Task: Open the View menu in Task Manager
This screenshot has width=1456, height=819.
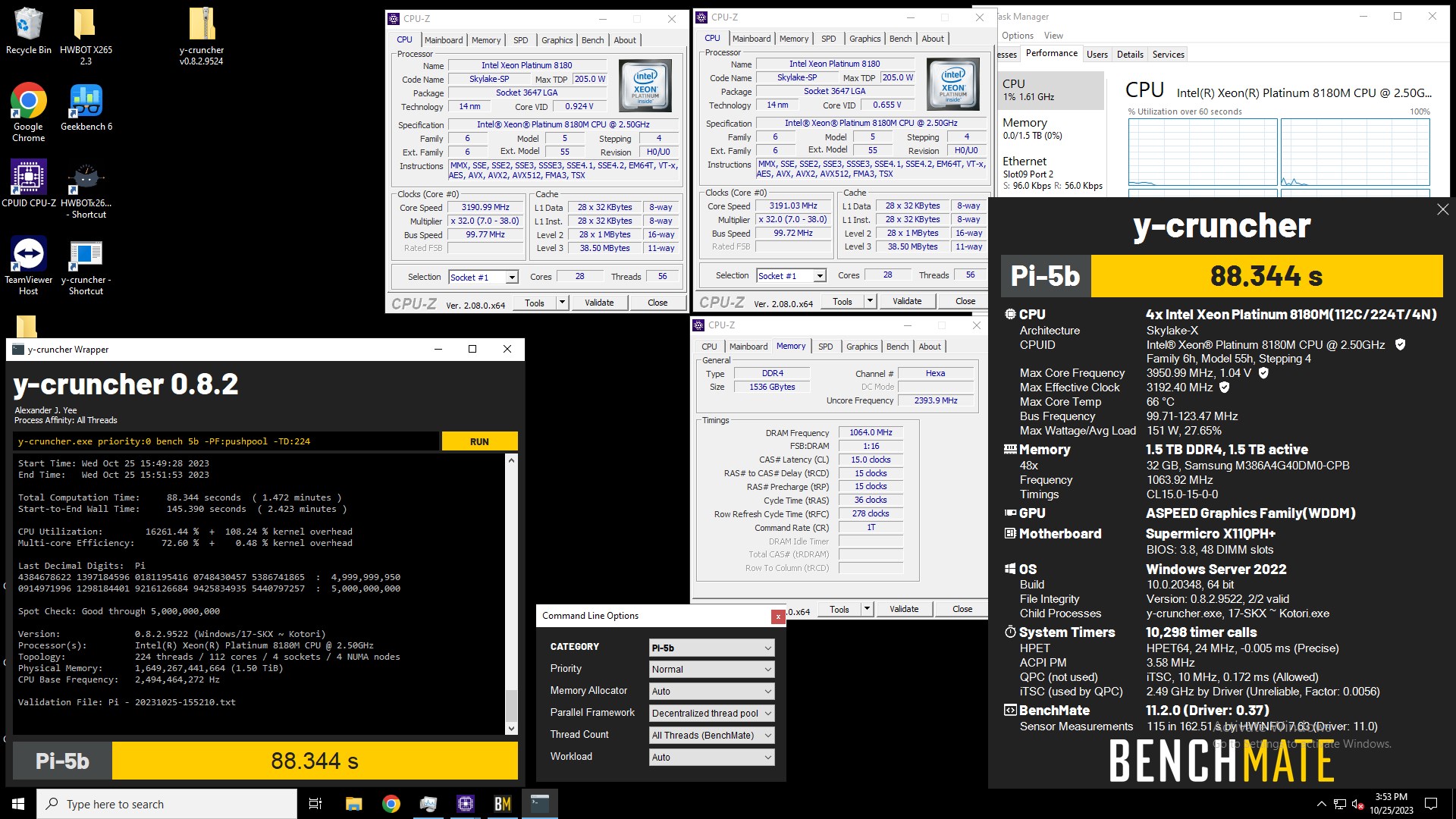Action: 1053,36
